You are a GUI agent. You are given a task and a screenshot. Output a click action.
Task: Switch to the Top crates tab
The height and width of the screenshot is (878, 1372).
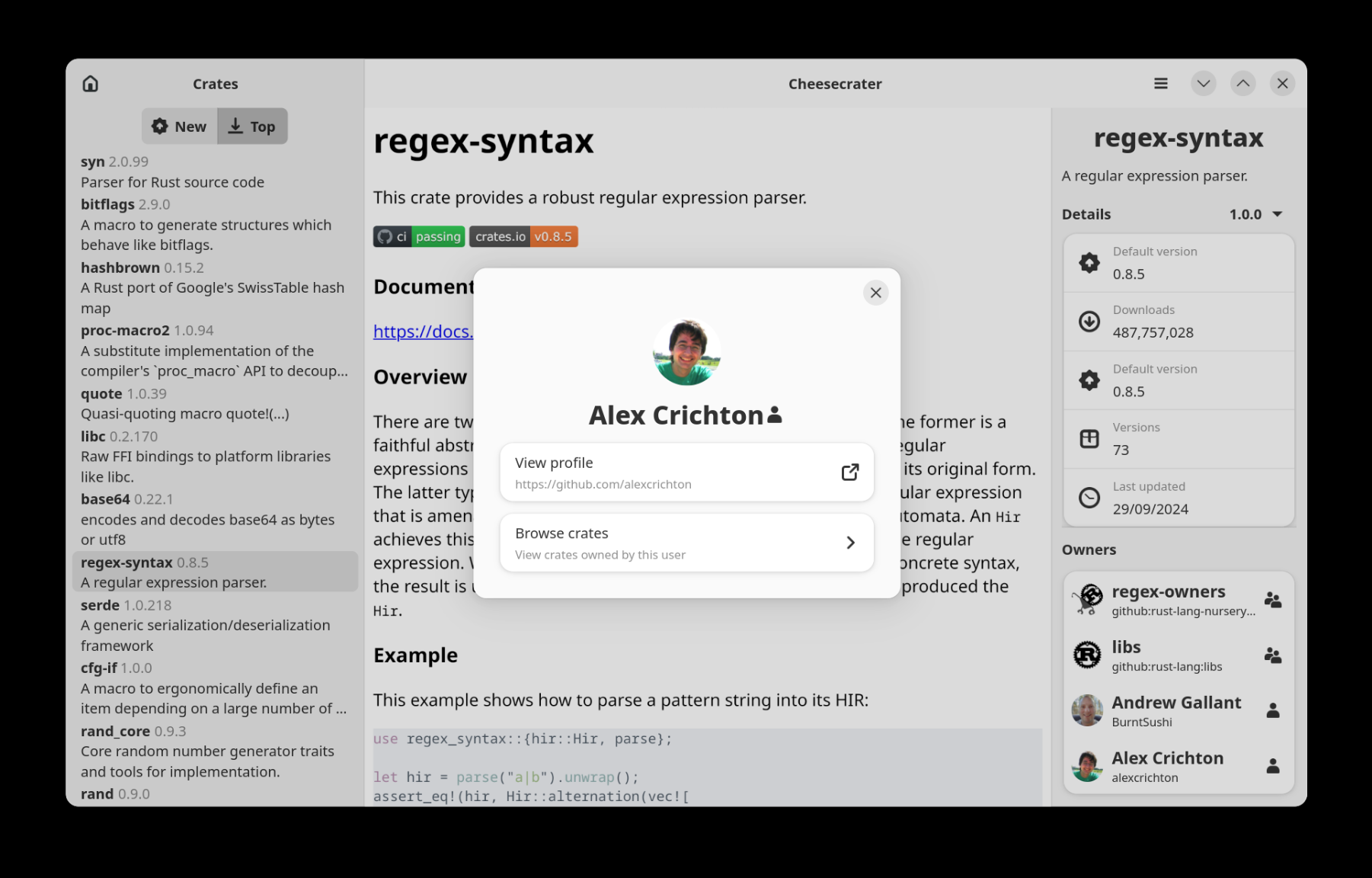(x=252, y=127)
